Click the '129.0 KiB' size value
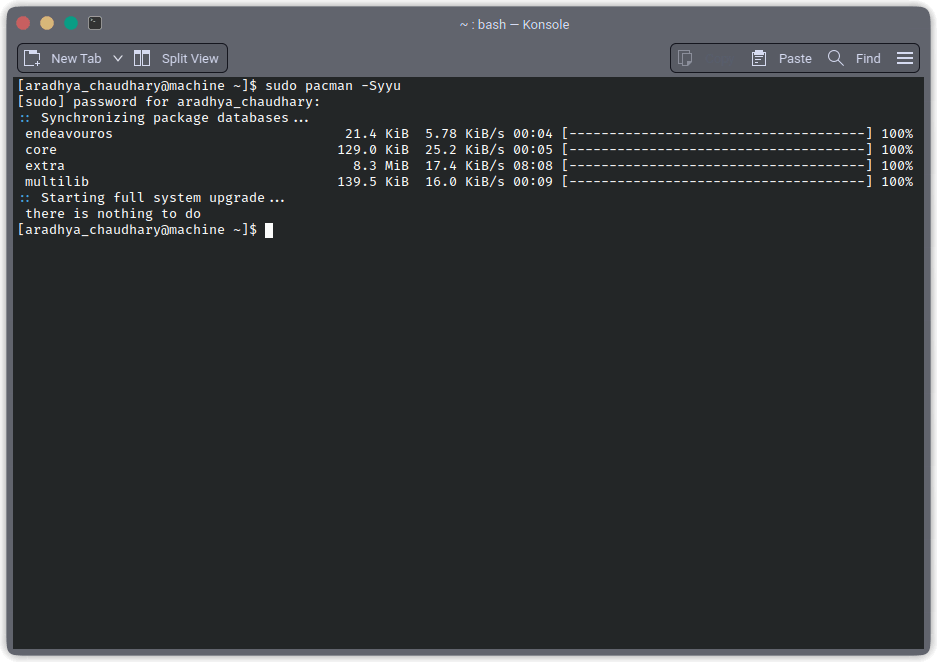The height and width of the screenshot is (662, 937). (x=373, y=150)
